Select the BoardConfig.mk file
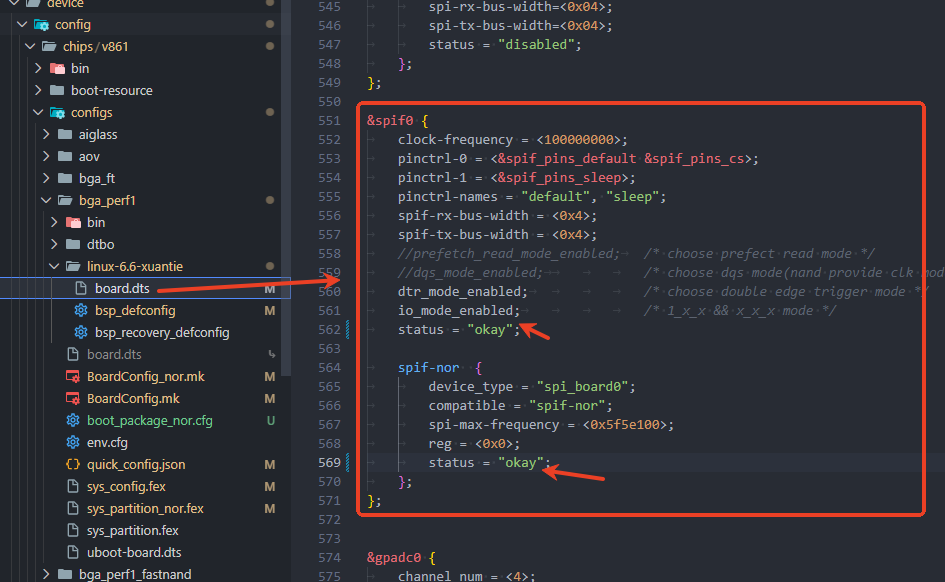The height and width of the screenshot is (582, 945). click(132, 399)
